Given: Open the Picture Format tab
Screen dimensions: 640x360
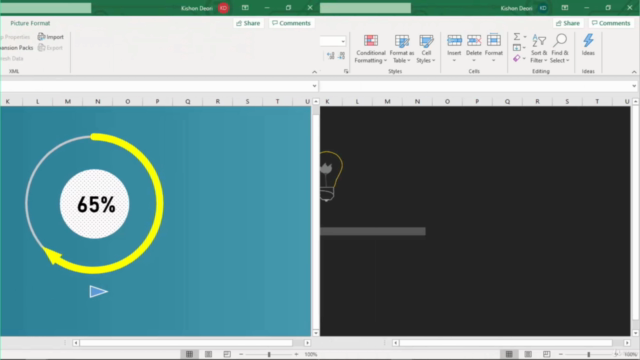Looking at the screenshot, I should [x=30, y=23].
